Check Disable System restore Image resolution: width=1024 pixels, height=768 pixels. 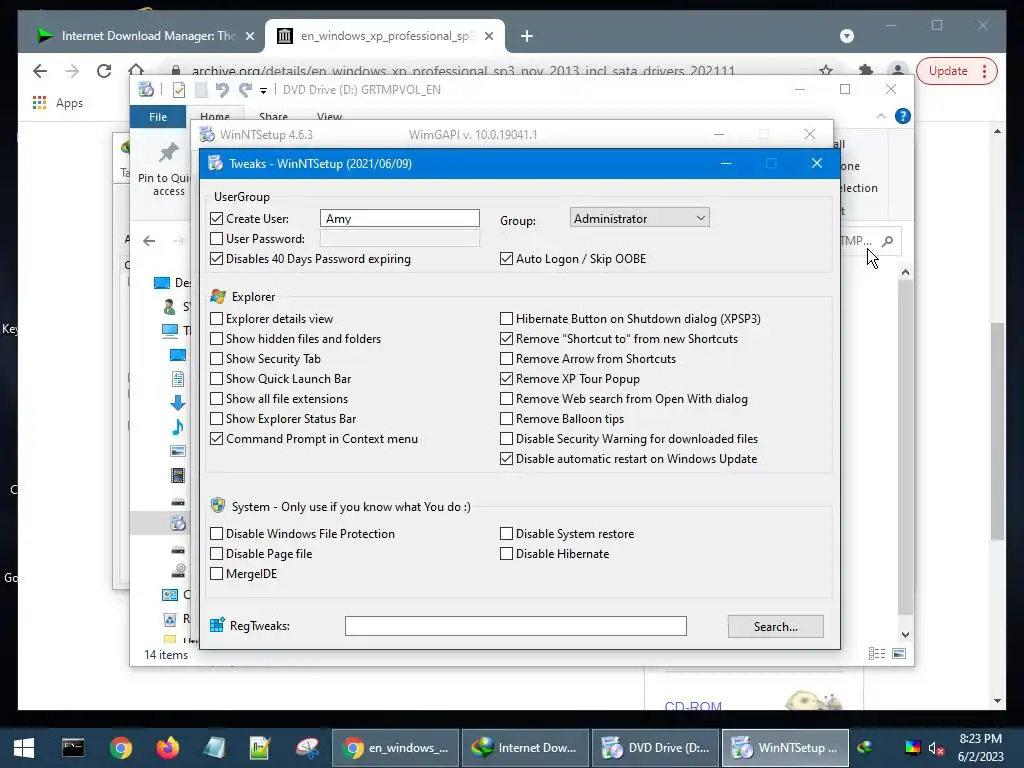pos(506,534)
